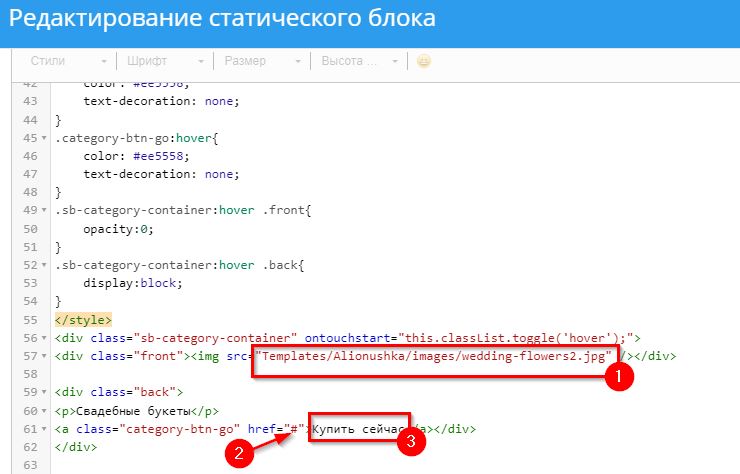Viewport: 740px width, 474px height.
Task: Click the ontouchstart attribute value
Action: [x=516, y=338]
